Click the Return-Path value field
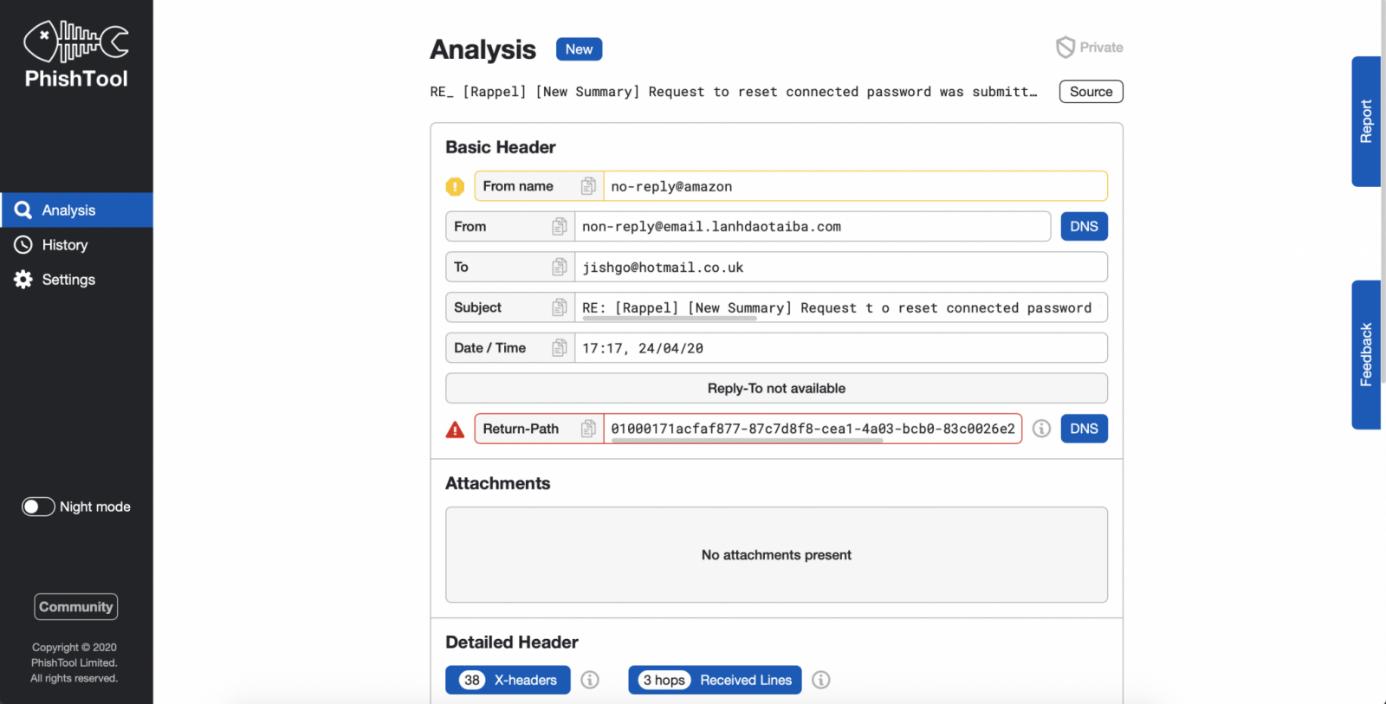Image resolution: width=1386 pixels, height=704 pixels. click(x=813, y=429)
